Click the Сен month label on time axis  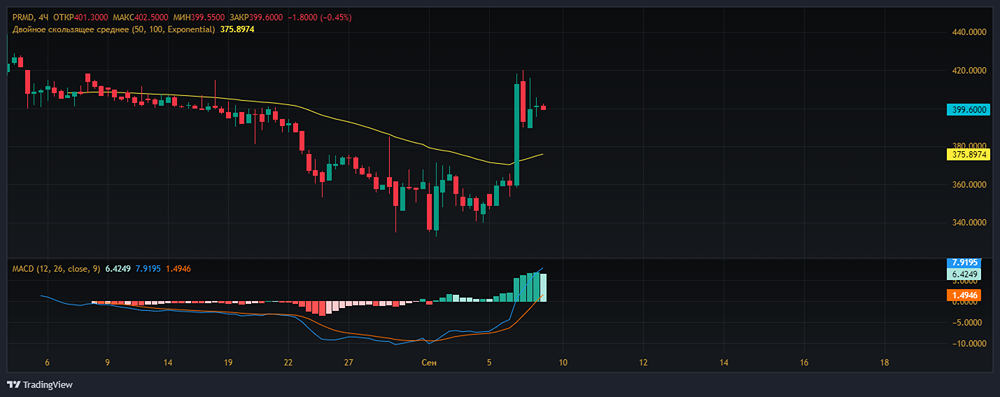[429, 362]
